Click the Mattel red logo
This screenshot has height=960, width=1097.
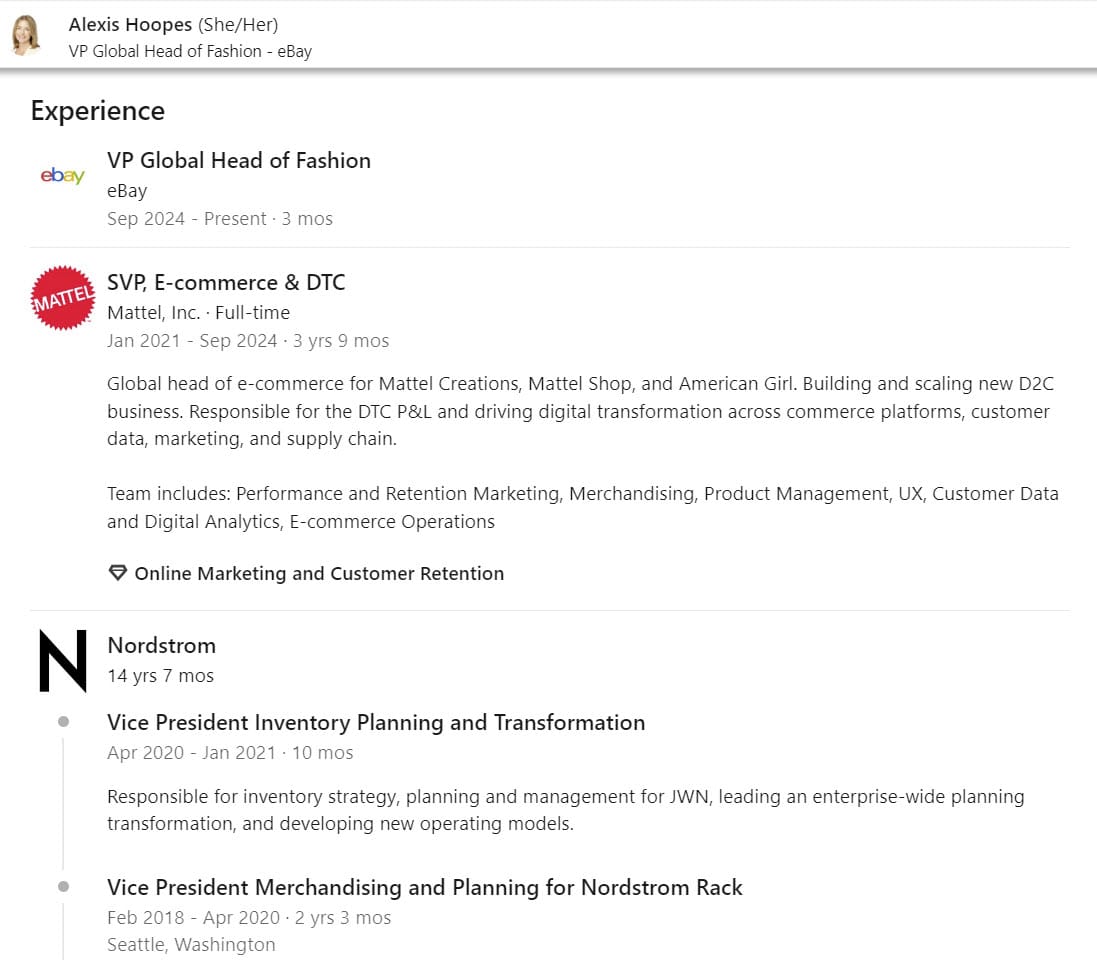pos(63,297)
